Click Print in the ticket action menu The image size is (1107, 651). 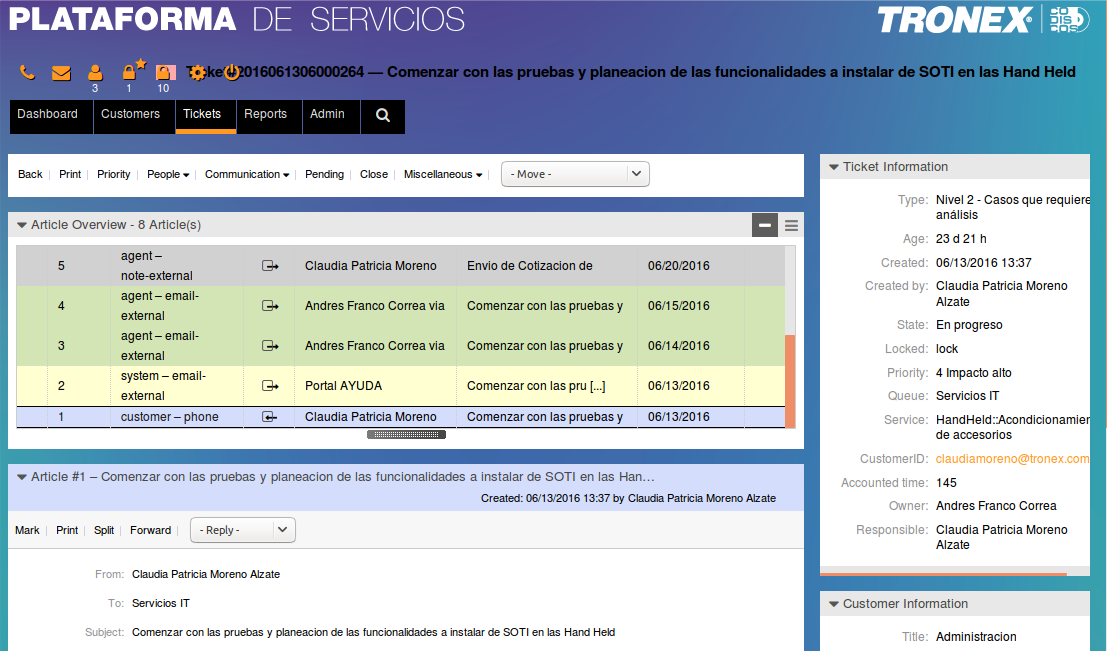point(70,174)
